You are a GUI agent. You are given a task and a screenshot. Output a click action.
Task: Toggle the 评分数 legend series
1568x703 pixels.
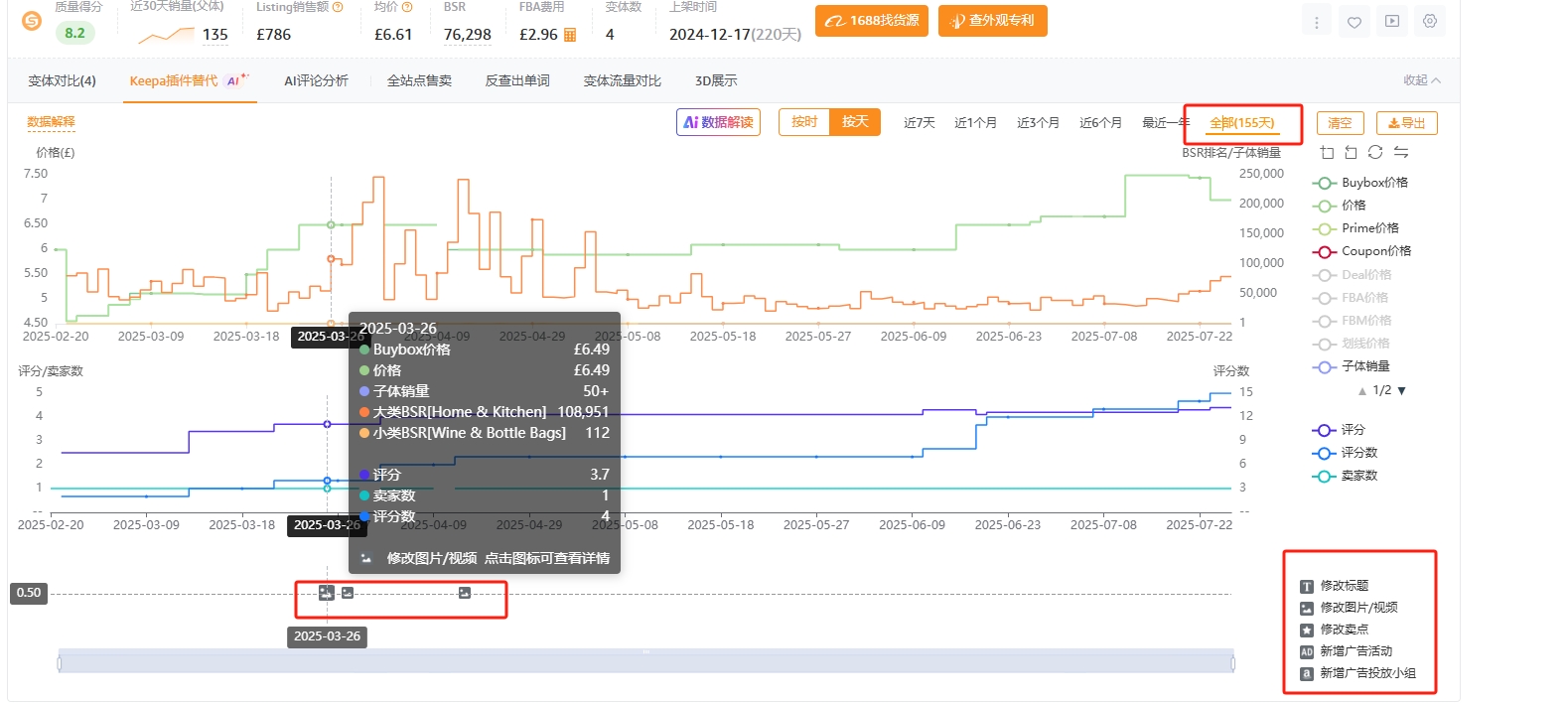(x=1357, y=453)
